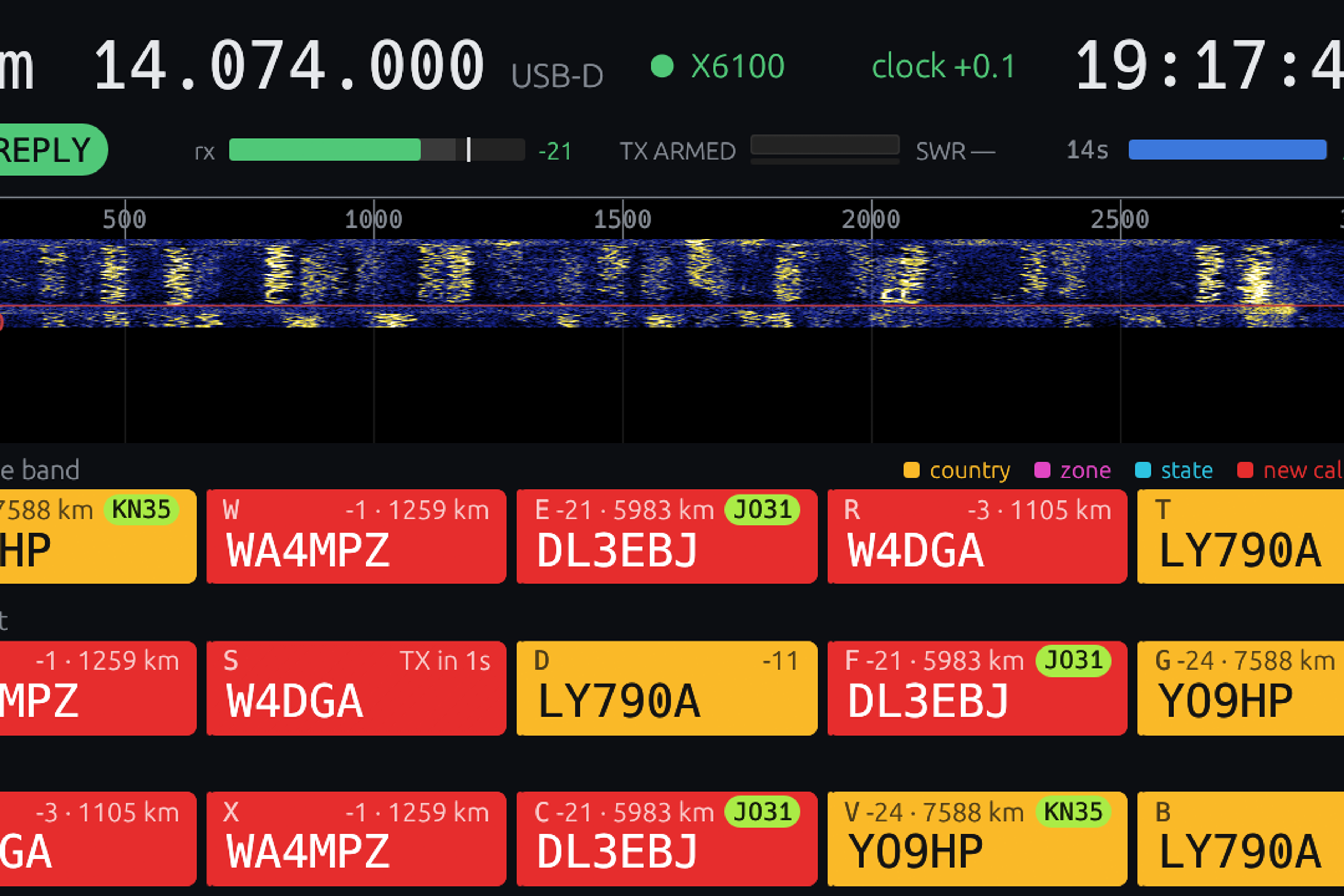Click the waterfall at 1500 Hz
This screenshot has width=1344, height=896.
click(623, 283)
